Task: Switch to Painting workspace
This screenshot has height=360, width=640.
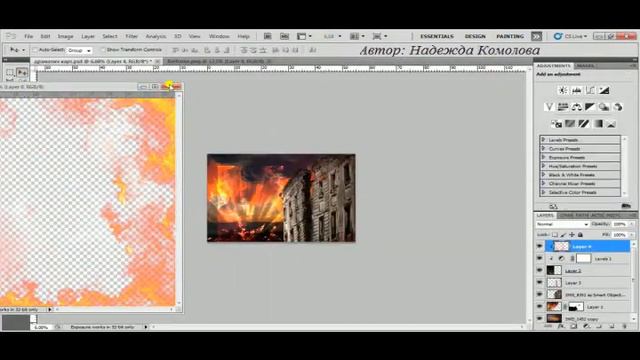Action: 510,36
